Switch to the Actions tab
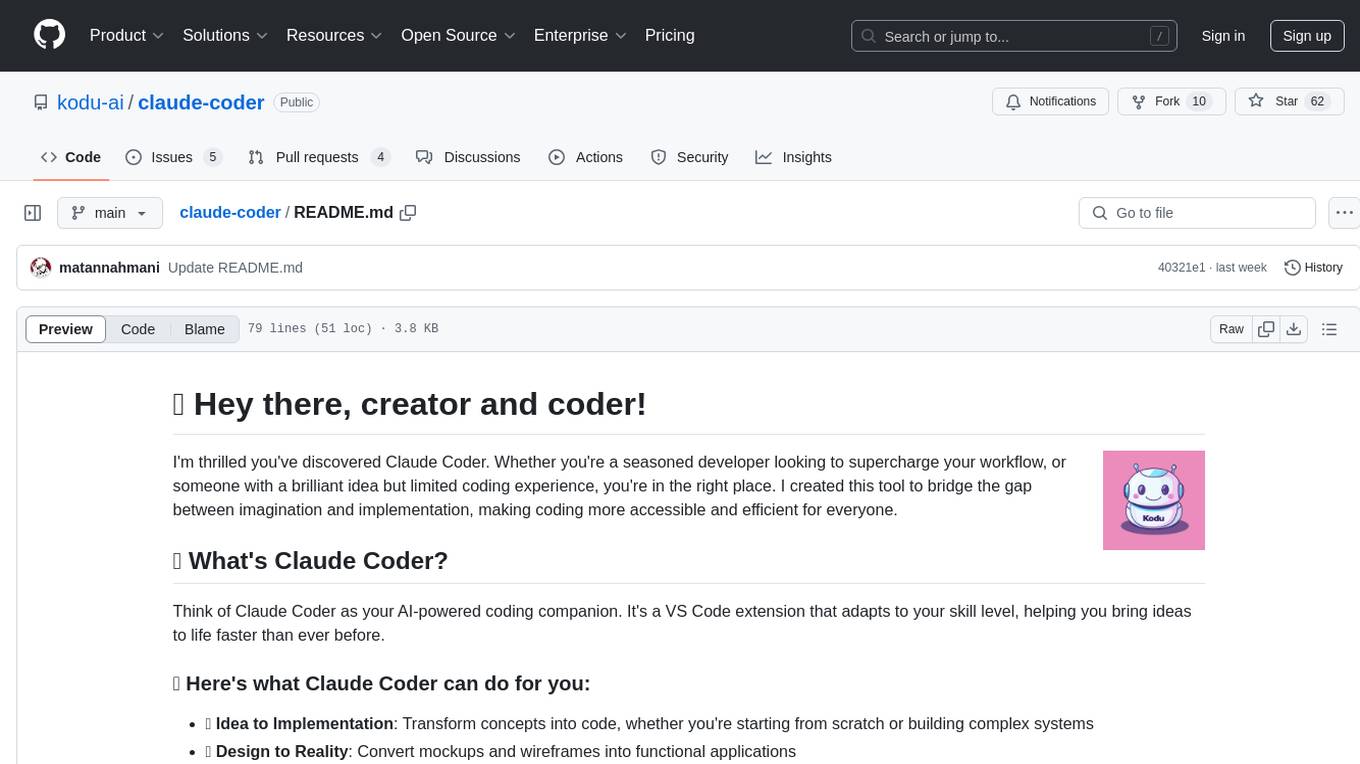This screenshot has width=1360, height=764. click(586, 157)
